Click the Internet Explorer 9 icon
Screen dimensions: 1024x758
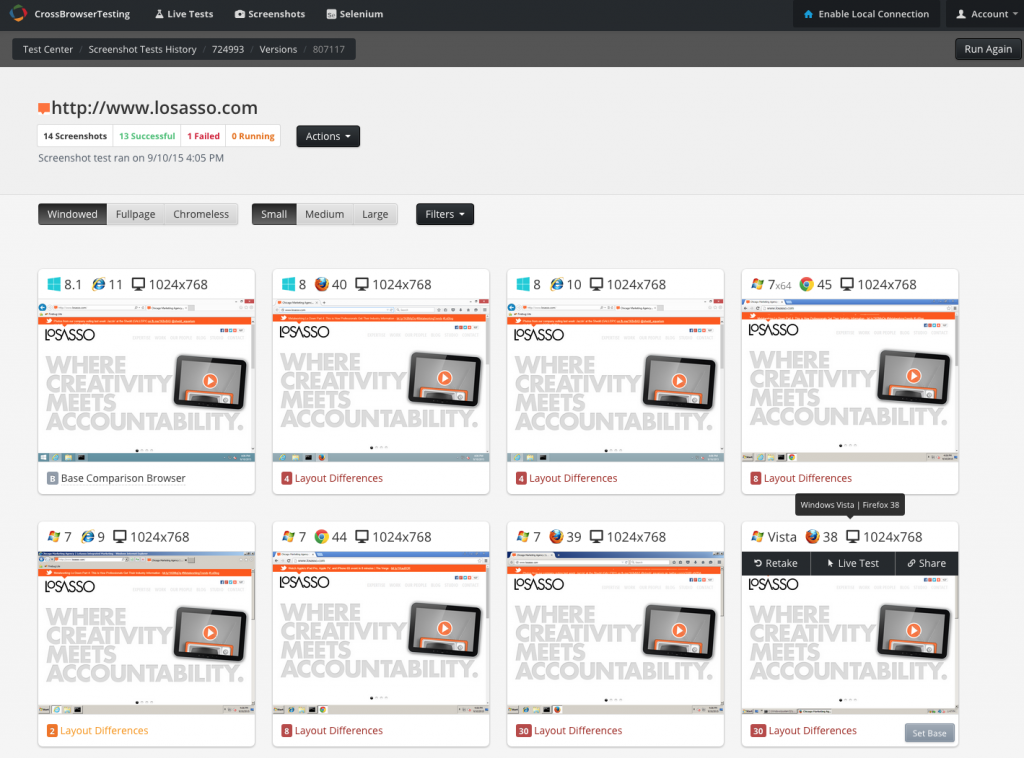coord(88,537)
